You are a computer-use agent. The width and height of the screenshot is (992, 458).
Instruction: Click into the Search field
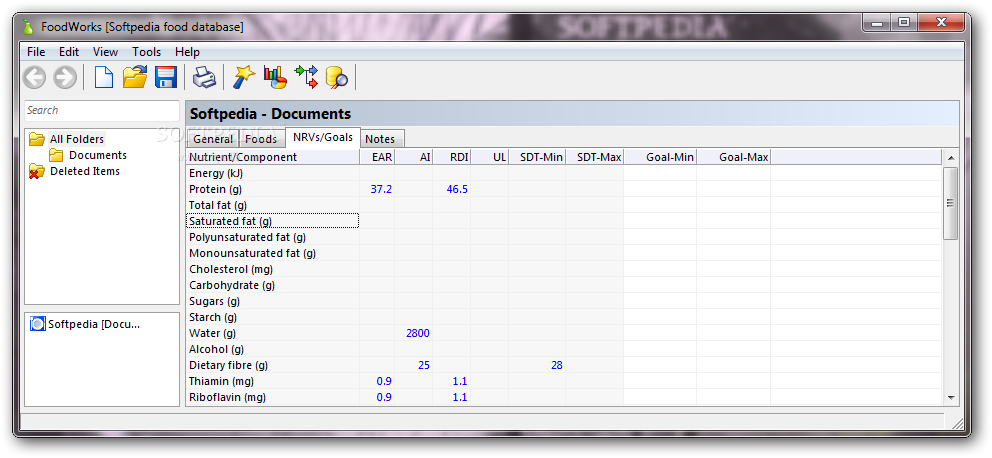(x=102, y=110)
